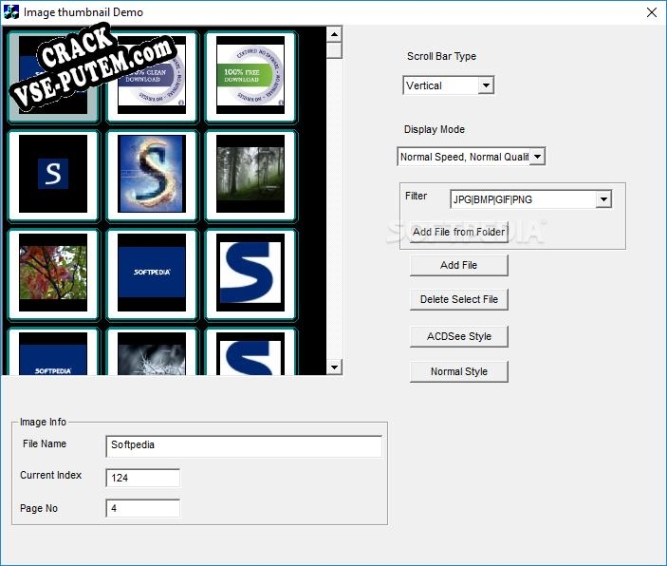The image size is (667, 566).
Task: Choose the autumn leaves thumbnail
Action: tap(53, 273)
